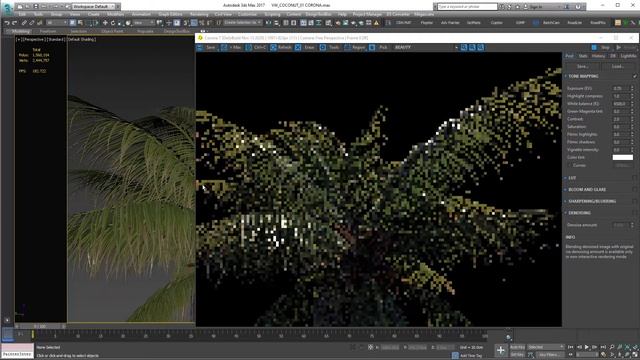The height and width of the screenshot is (360, 640).
Task: Click the keyword search input field
Action: pos(467,7)
